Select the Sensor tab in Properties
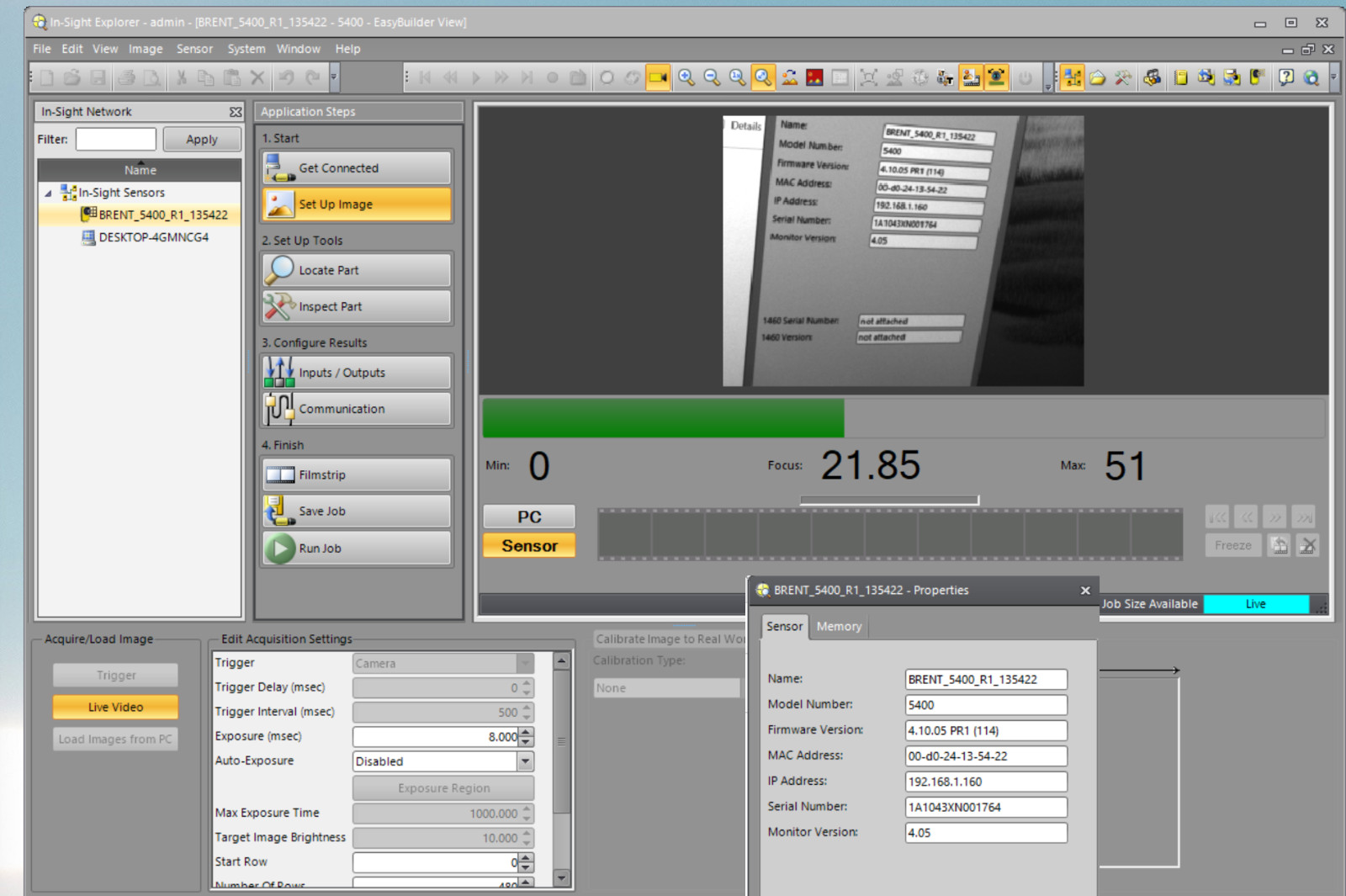The image size is (1346, 896). [x=784, y=627]
